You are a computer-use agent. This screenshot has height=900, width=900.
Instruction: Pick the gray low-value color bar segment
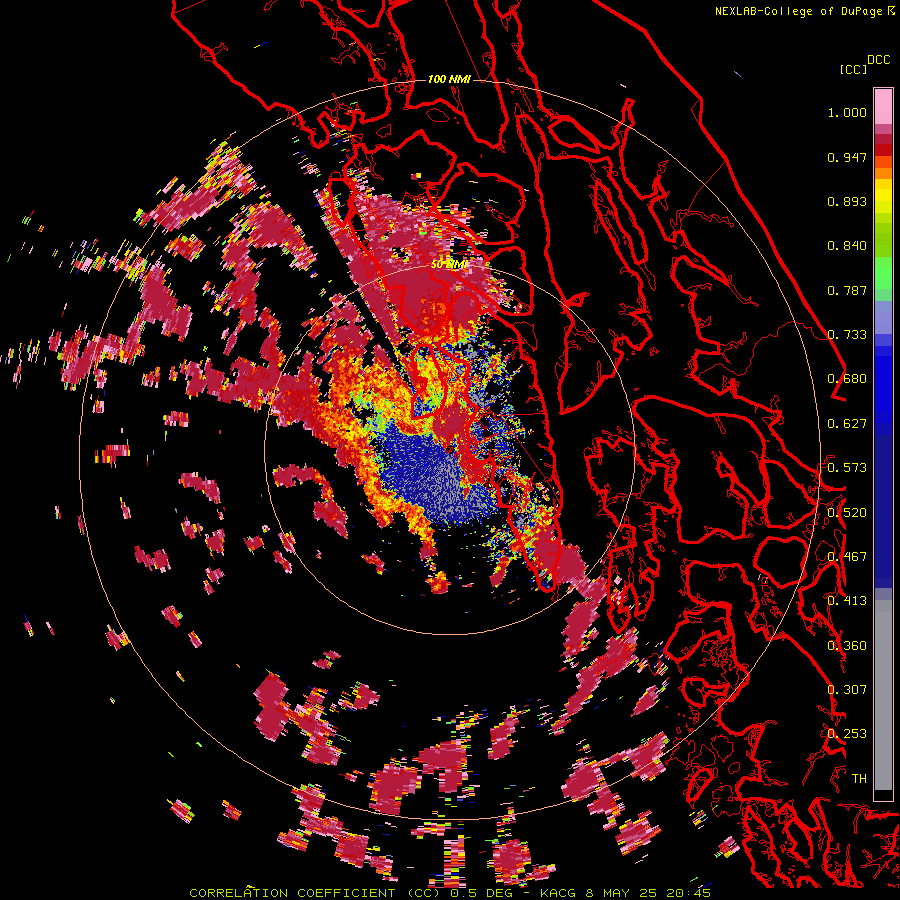tap(883, 695)
